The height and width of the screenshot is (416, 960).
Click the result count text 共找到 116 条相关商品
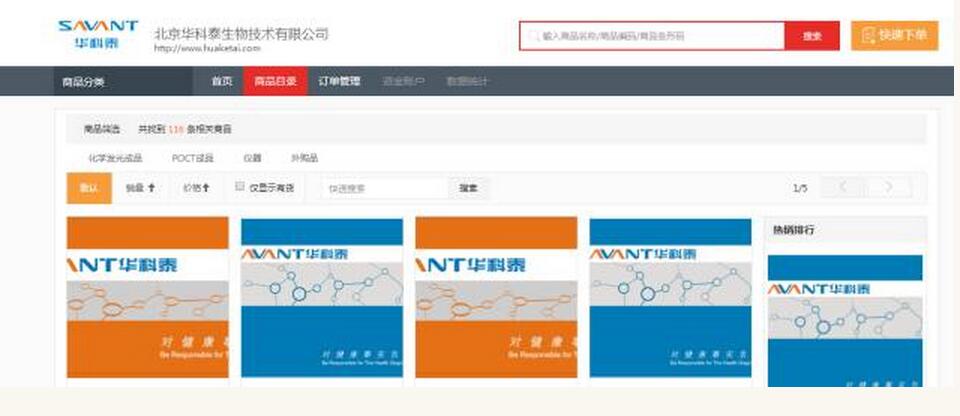click(x=184, y=129)
